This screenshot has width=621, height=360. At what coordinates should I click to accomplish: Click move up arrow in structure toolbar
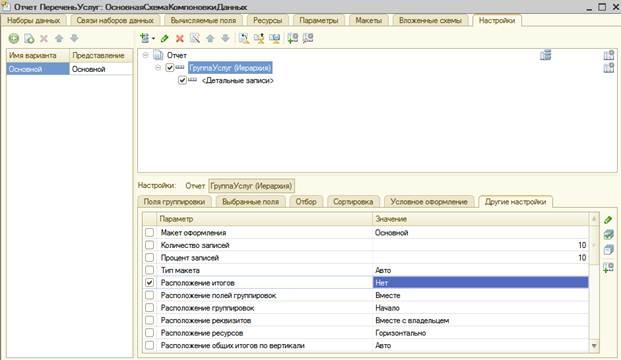(210, 38)
